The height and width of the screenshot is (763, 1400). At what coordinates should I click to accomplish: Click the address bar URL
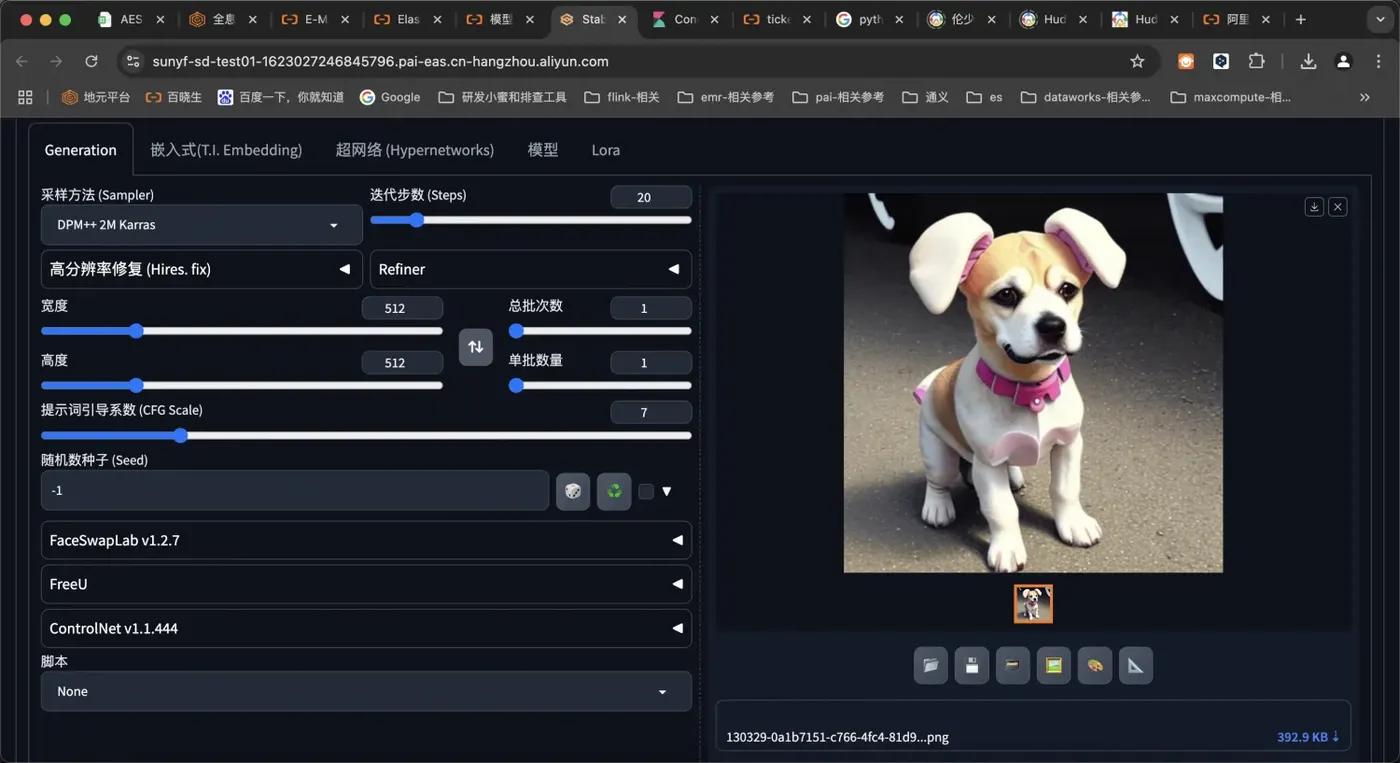pyautogui.click(x=380, y=61)
